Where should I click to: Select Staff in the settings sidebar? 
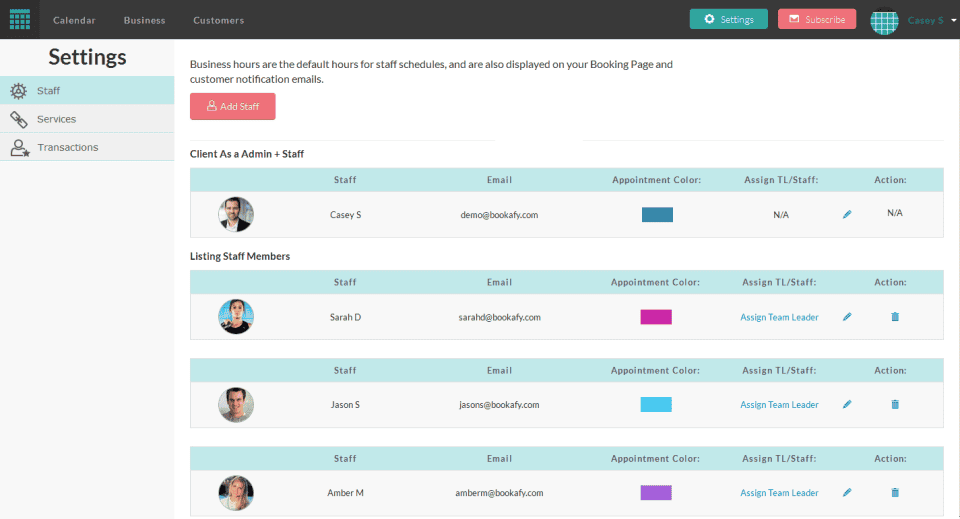click(49, 91)
